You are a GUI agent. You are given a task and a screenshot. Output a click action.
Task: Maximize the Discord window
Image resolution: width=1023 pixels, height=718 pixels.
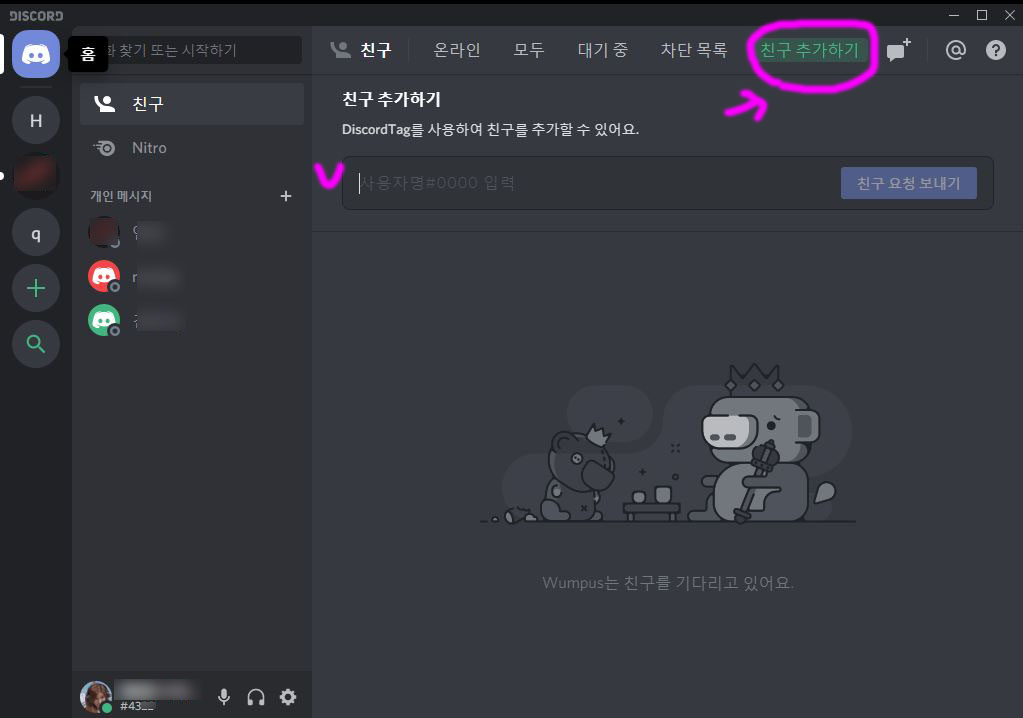(982, 15)
